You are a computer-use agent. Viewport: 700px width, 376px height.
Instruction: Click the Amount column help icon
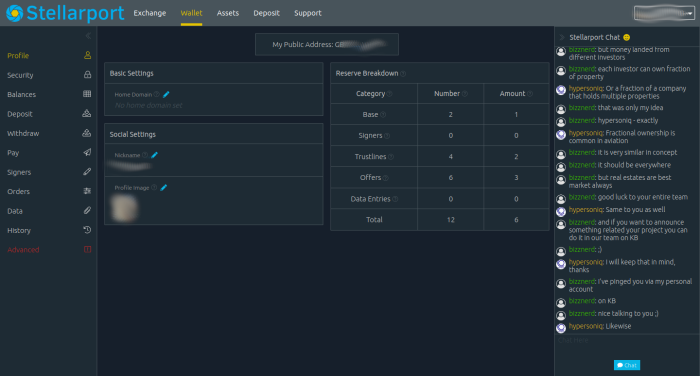[x=530, y=94]
